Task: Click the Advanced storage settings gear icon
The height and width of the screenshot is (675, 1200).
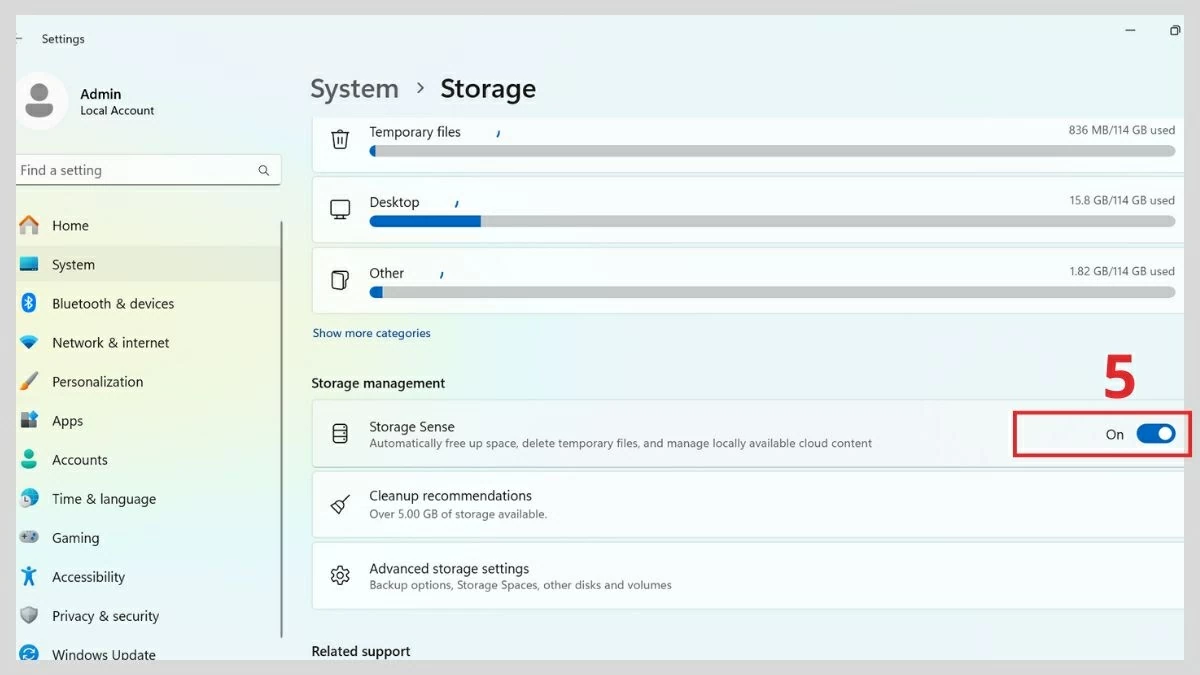Action: click(x=340, y=575)
